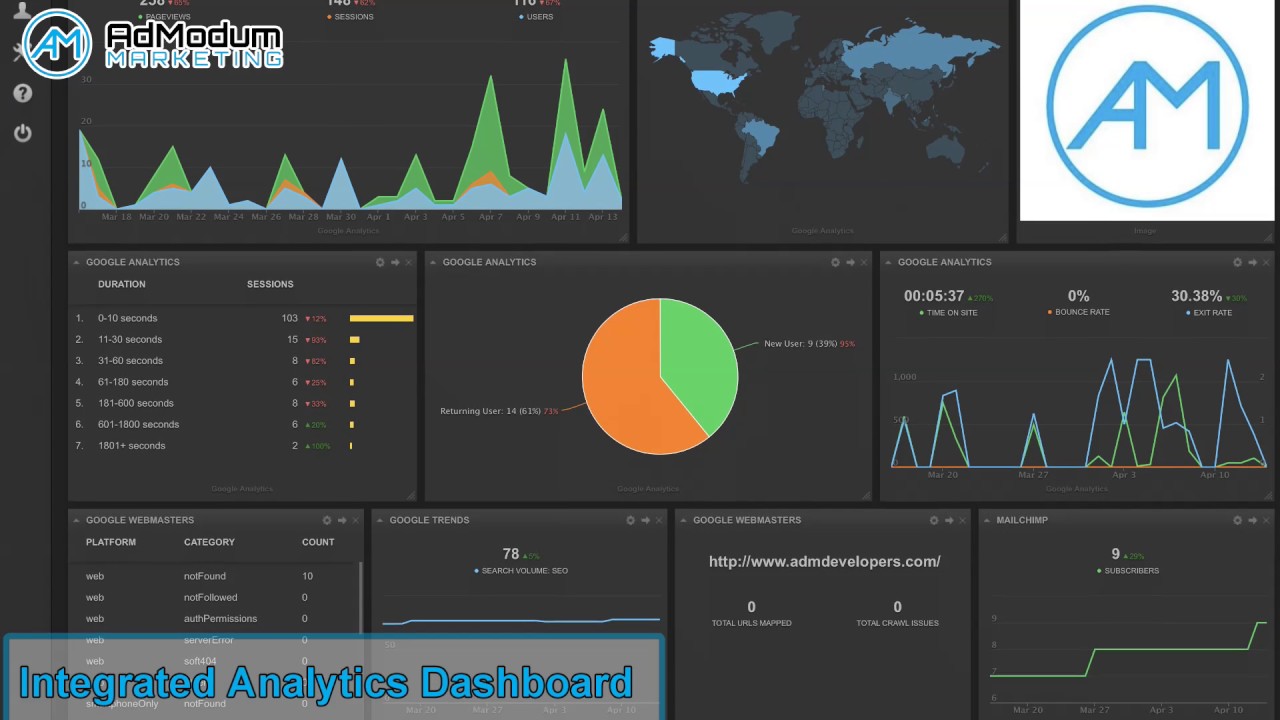Click the Platform column header
1280x720 pixels.
[111, 542]
